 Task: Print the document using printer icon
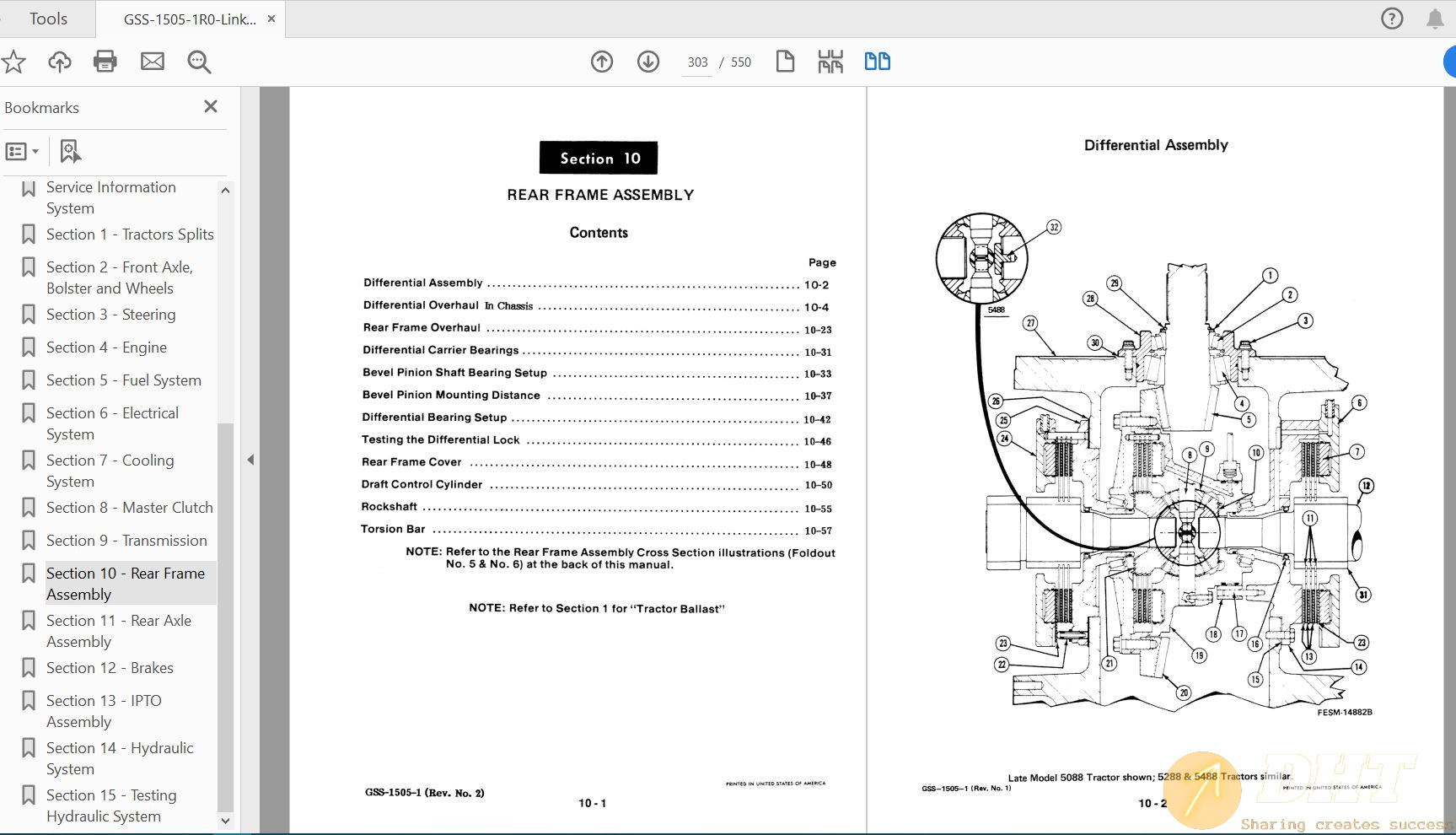pos(105,62)
